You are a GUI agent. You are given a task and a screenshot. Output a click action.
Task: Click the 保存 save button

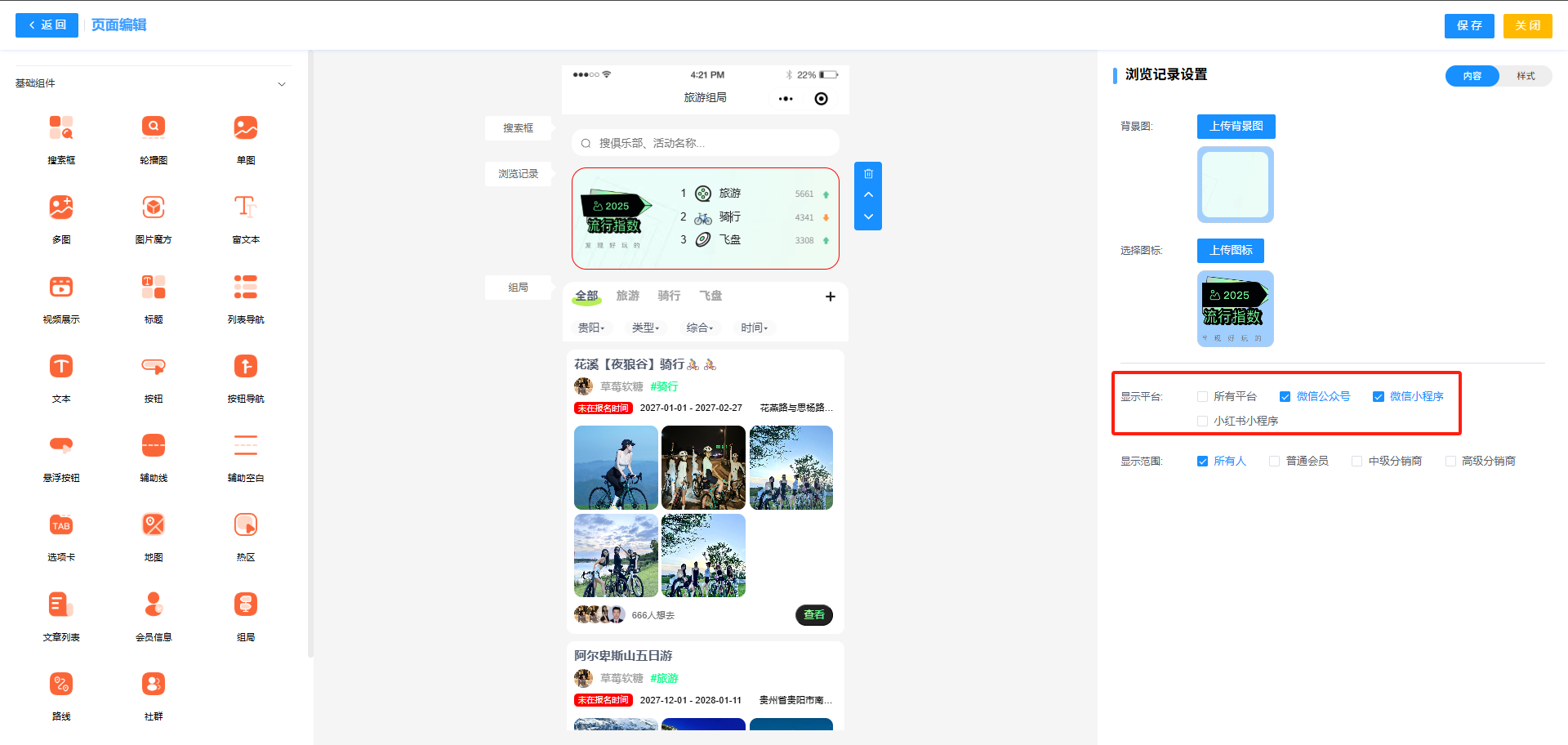[x=1468, y=25]
